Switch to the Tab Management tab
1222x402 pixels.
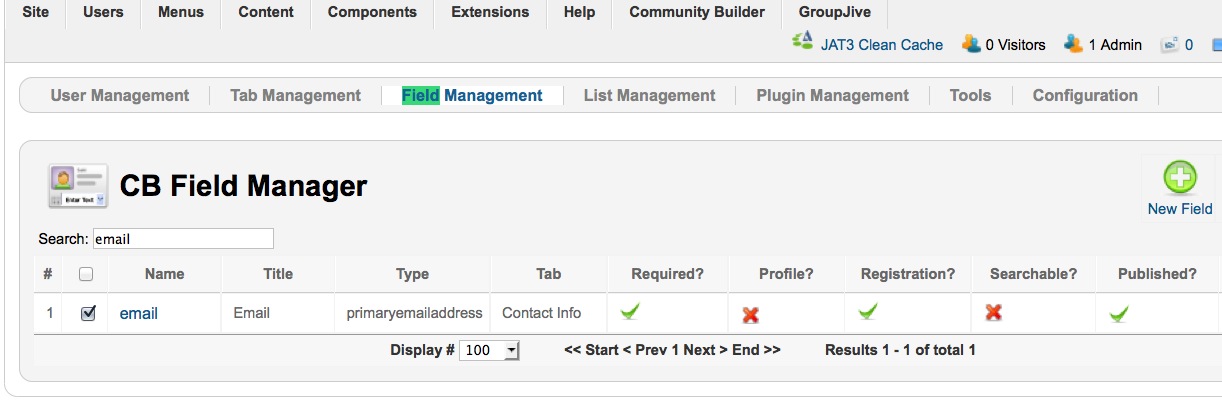(295, 96)
